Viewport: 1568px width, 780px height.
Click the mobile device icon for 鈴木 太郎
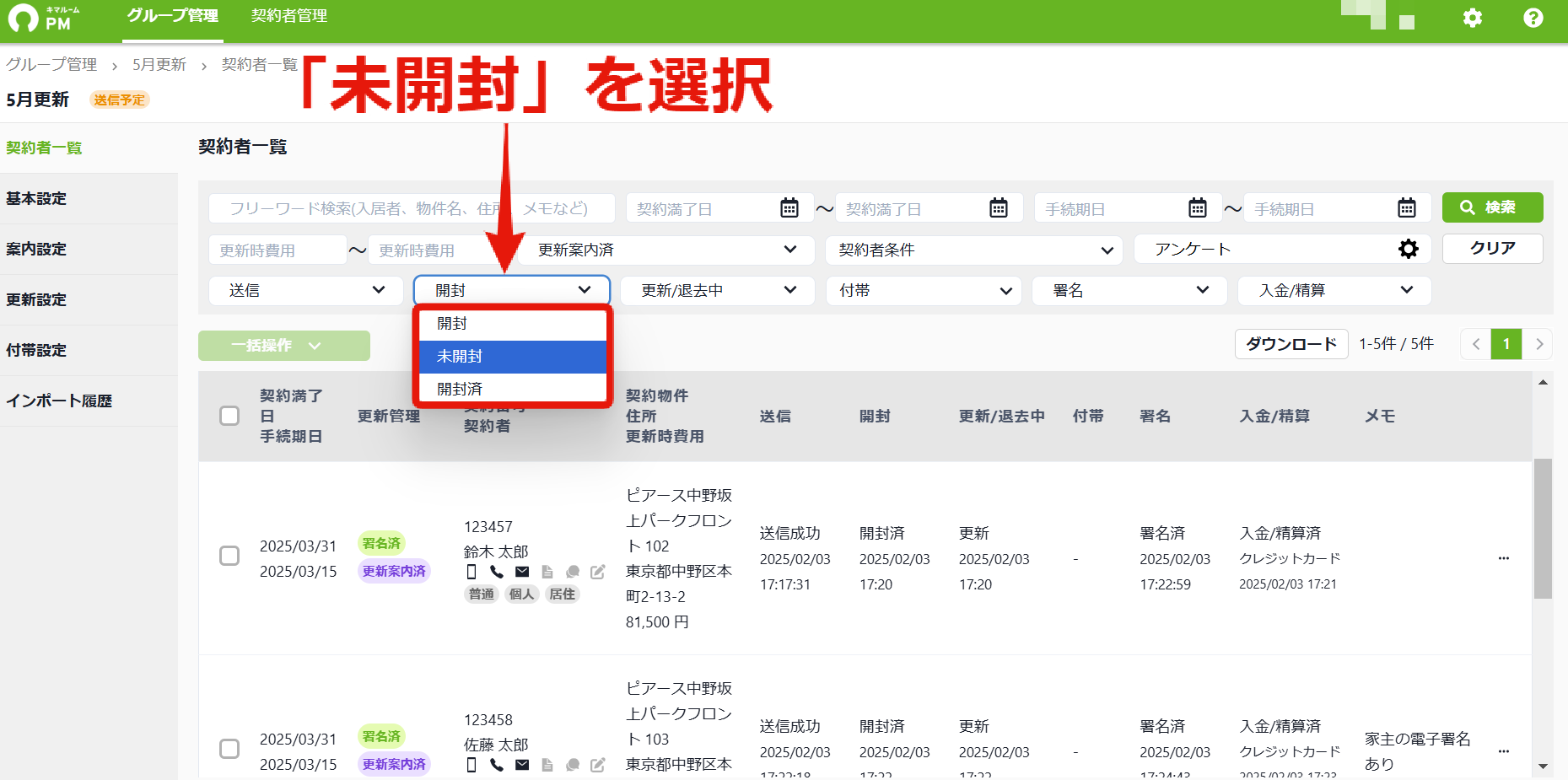coord(471,572)
